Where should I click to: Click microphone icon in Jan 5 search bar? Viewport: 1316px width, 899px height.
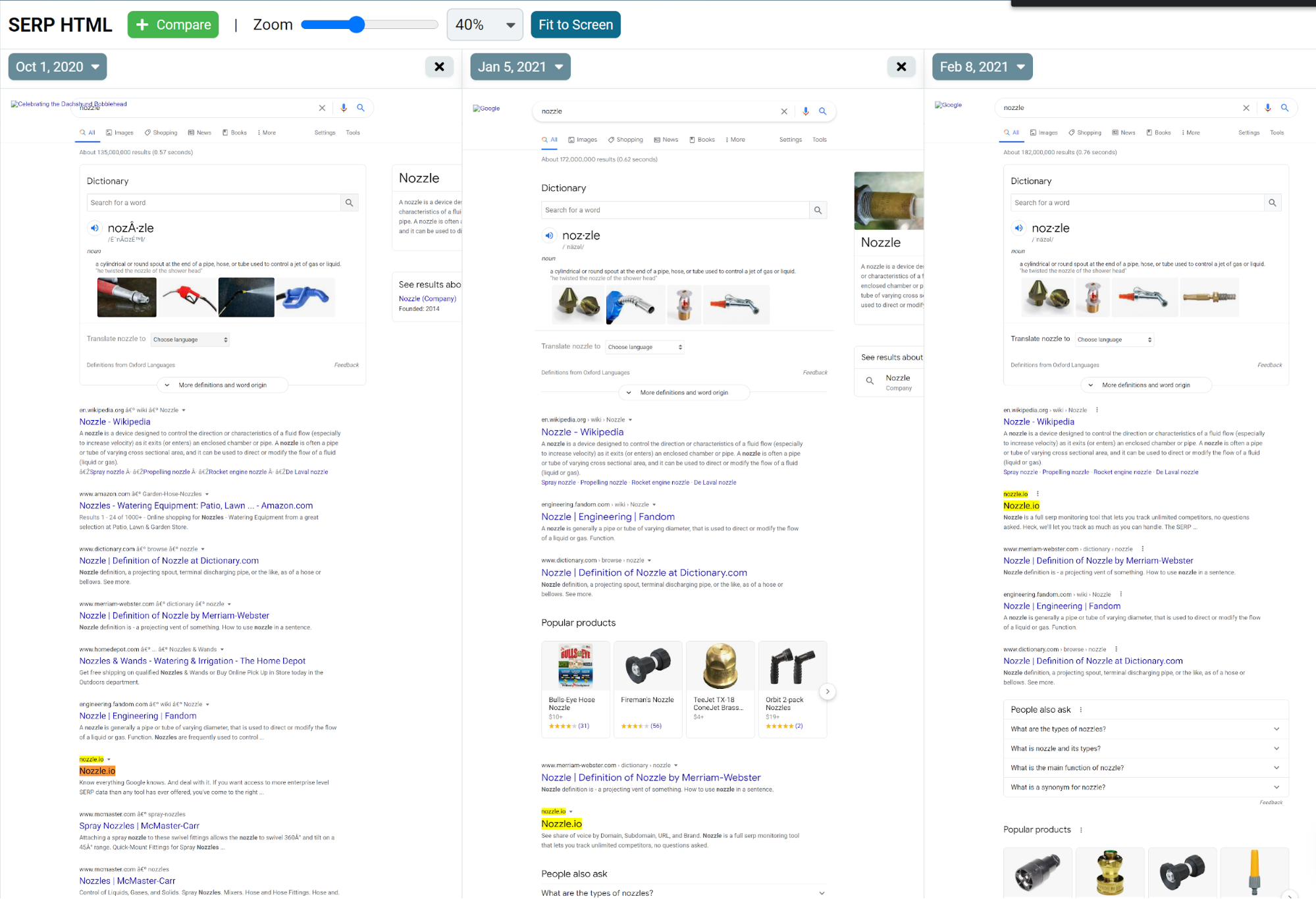pyautogui.click(x=805, y=111)
